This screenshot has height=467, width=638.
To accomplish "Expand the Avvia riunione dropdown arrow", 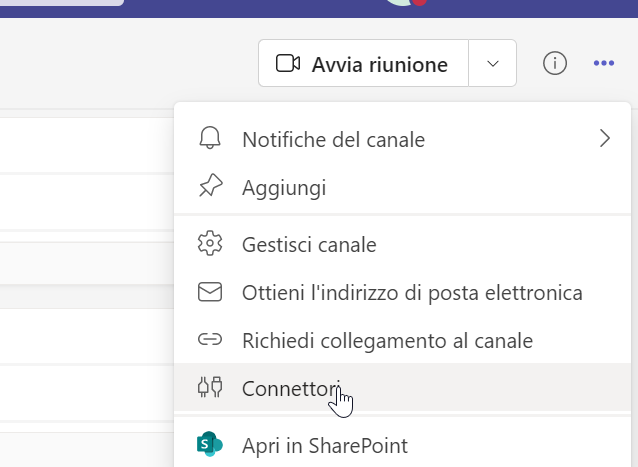I will pyautogui.click(x=493, y=63).
